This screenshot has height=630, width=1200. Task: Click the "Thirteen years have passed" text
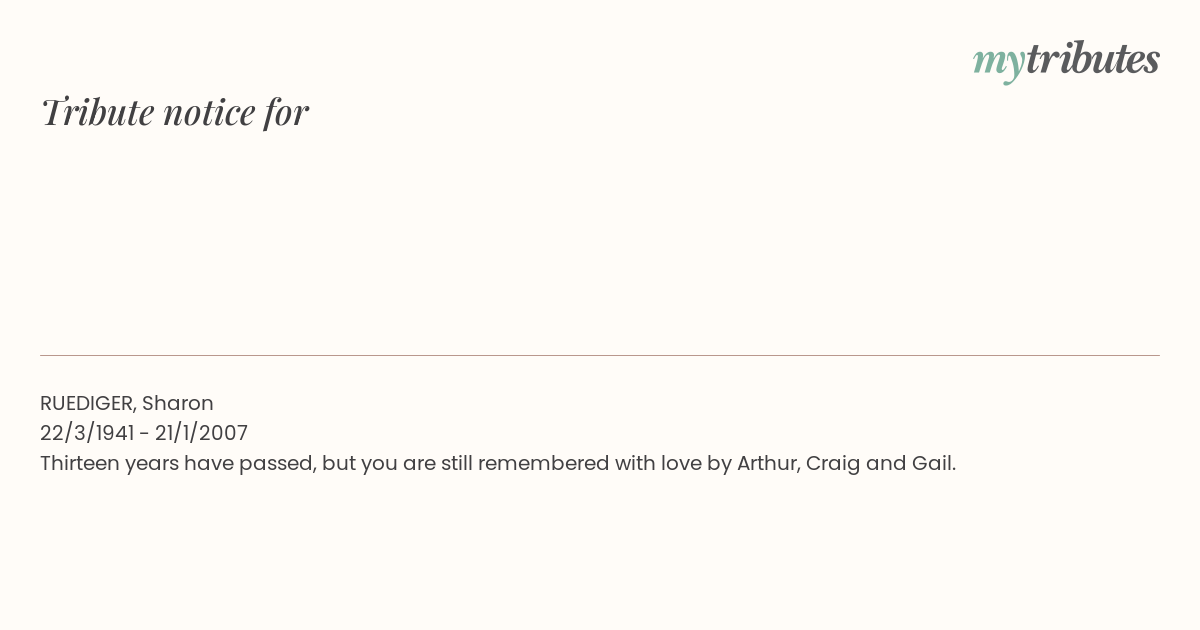tap(178, 463)
